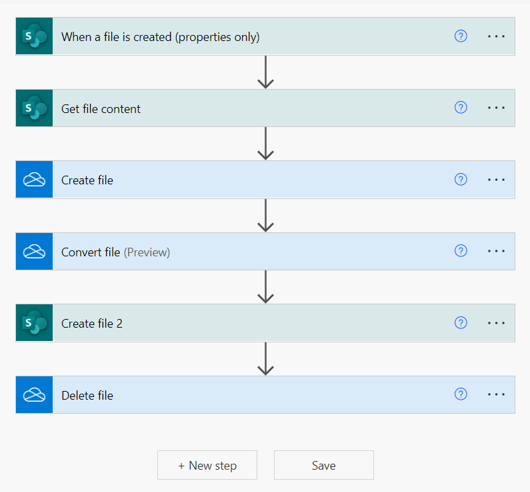530x492 pixels.
Task: Add a new step to the flow
Action: [x=207, y=465]
